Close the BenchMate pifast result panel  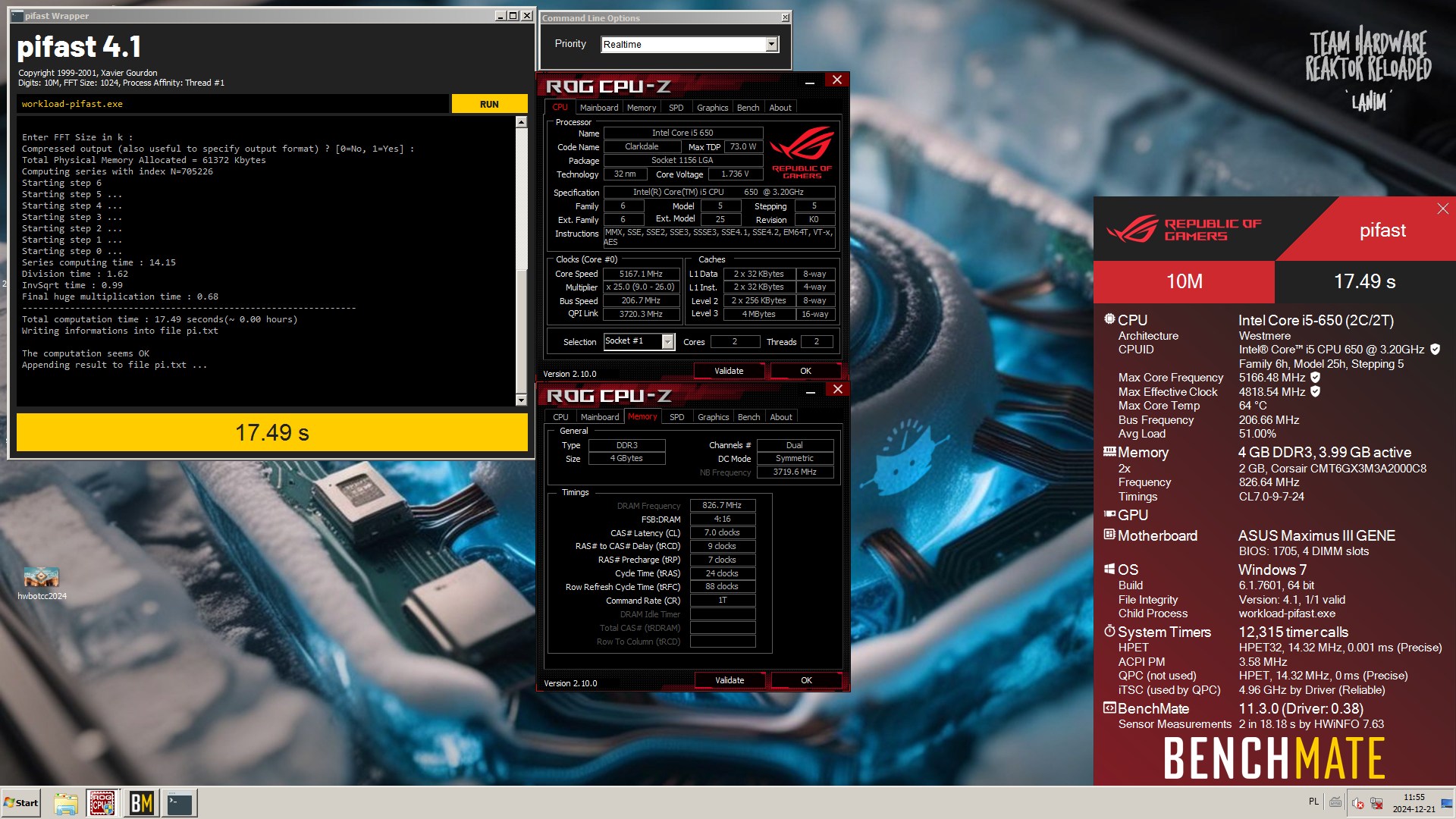click(x=1442, y=209)
